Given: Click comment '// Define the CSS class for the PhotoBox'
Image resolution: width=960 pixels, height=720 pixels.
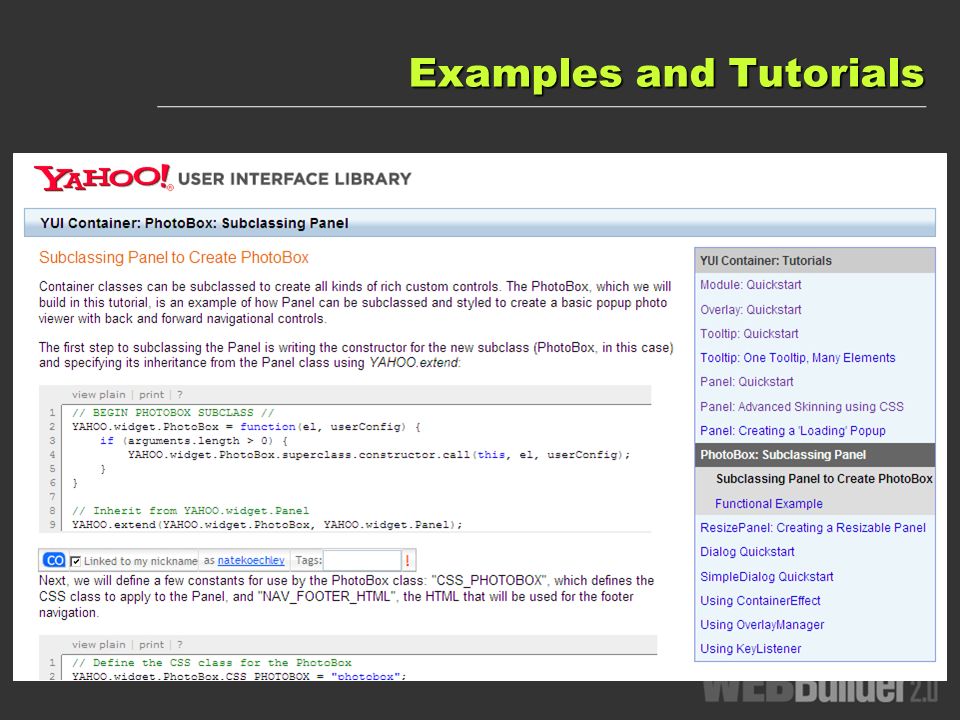Looking at the screenshot, I should pos(212,662).
